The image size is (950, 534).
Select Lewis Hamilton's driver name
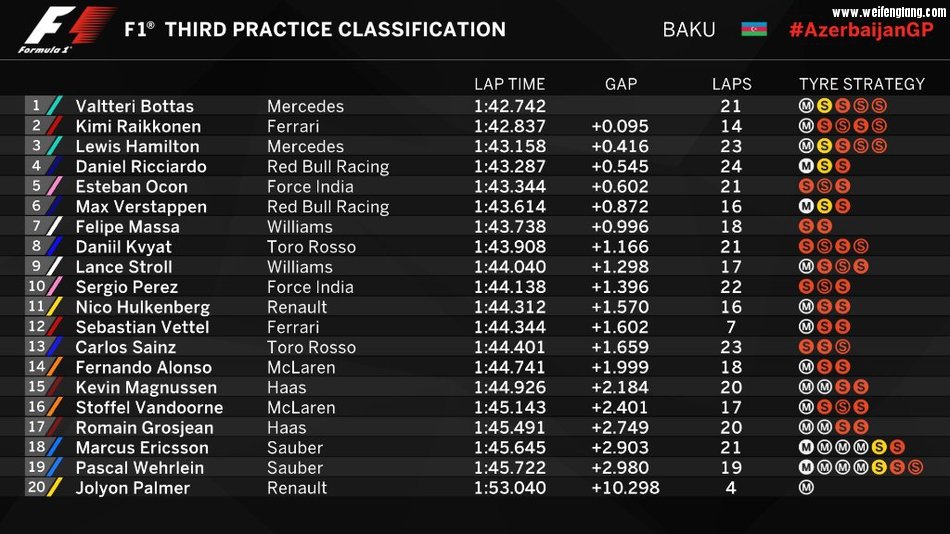pyautogui.click(x=139, y=146)
